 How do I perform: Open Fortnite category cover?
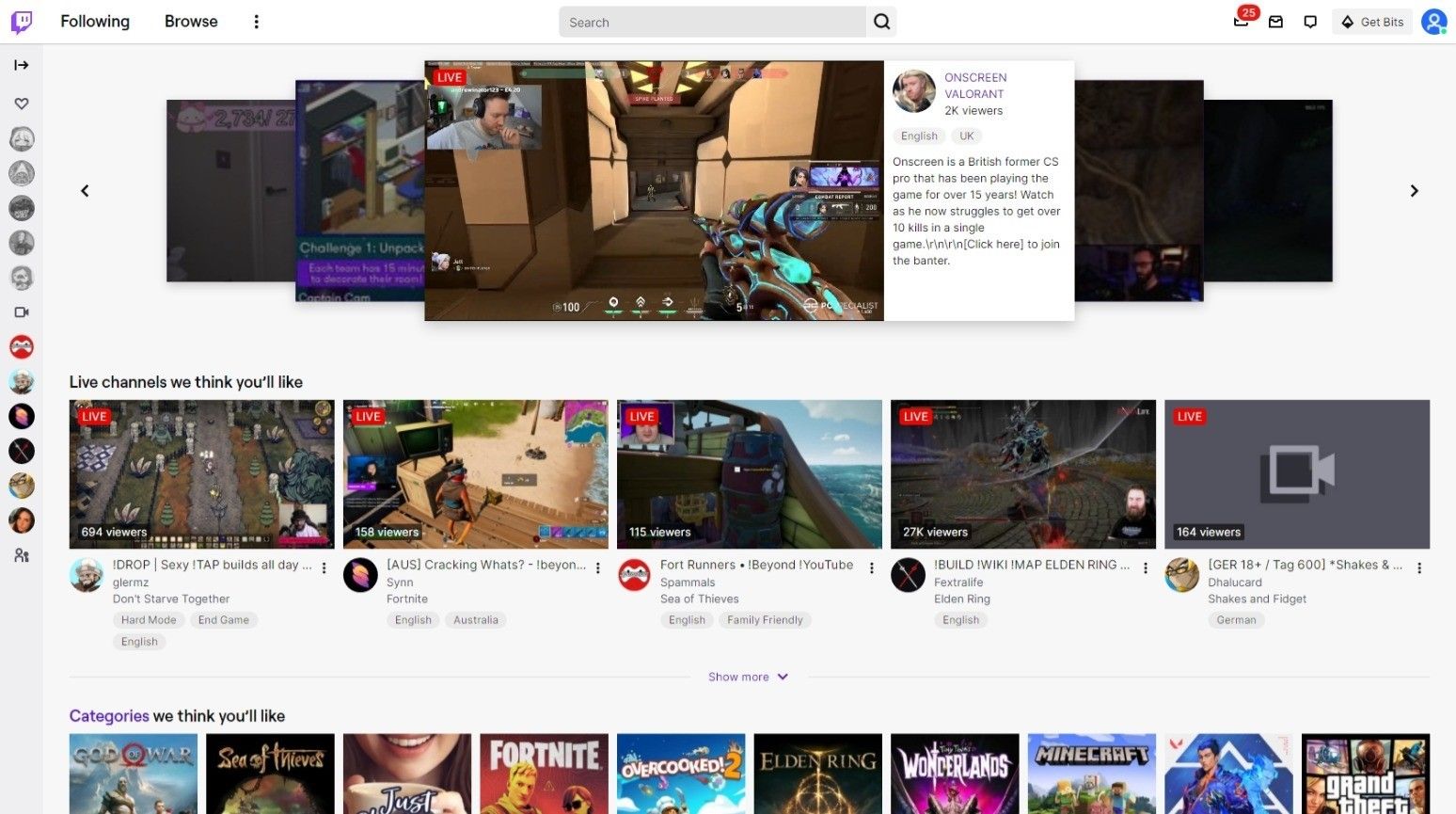point(545,774)
